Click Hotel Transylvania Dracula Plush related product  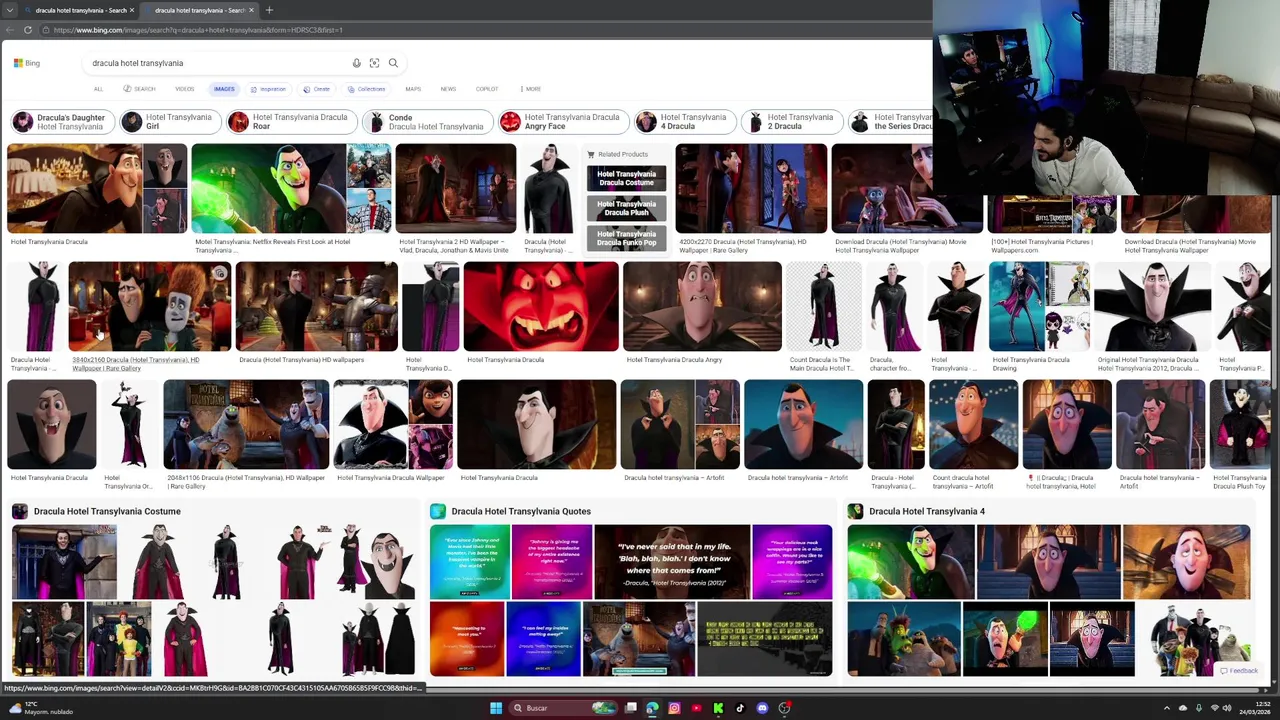626,208
